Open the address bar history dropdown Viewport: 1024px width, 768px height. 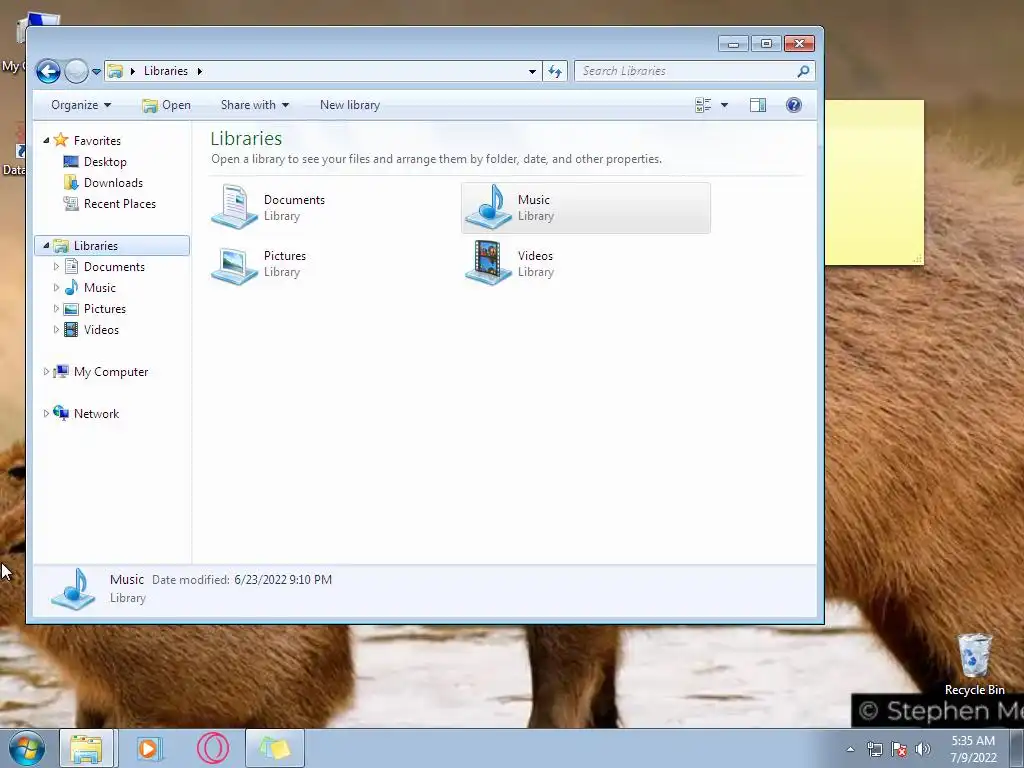[532, 71]
